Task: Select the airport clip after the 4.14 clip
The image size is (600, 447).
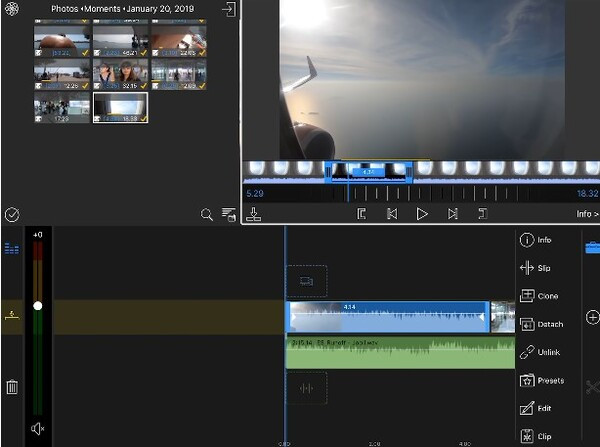Action: (503, 317)
